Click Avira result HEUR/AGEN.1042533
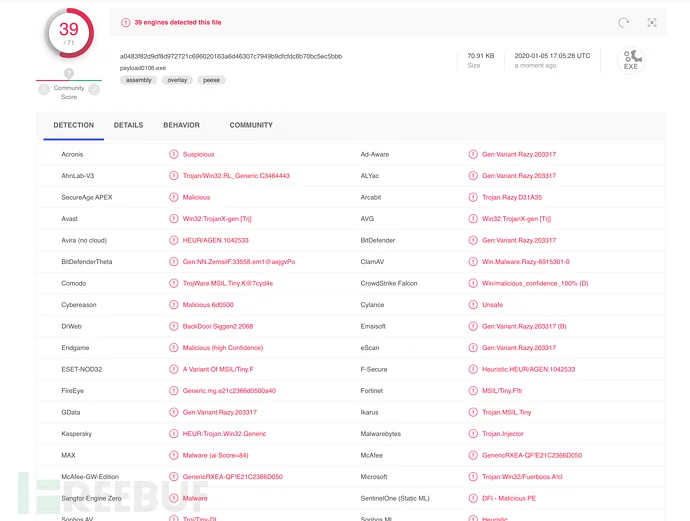 point(216,240)
